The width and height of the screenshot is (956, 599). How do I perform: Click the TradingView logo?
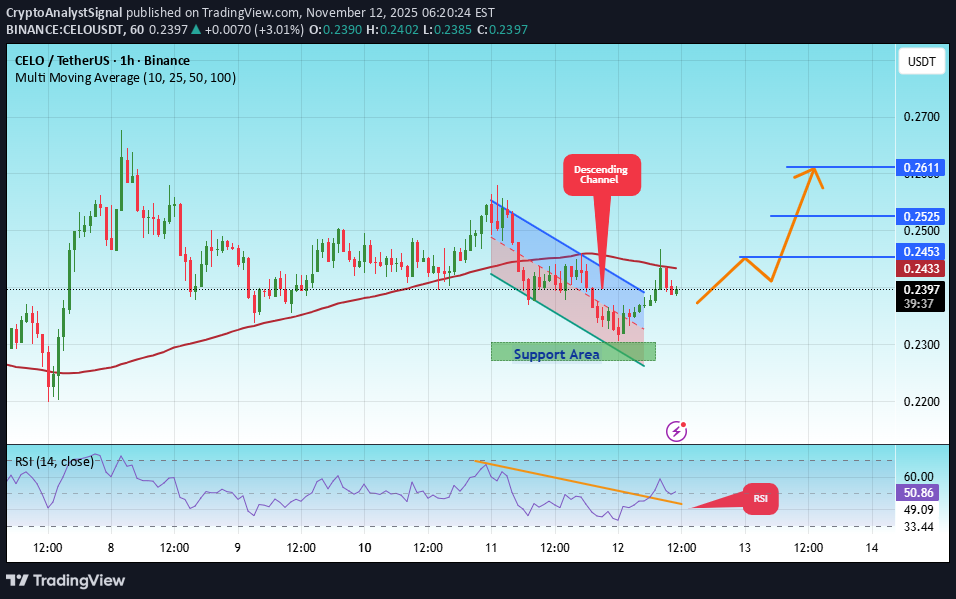coord(66,580)
